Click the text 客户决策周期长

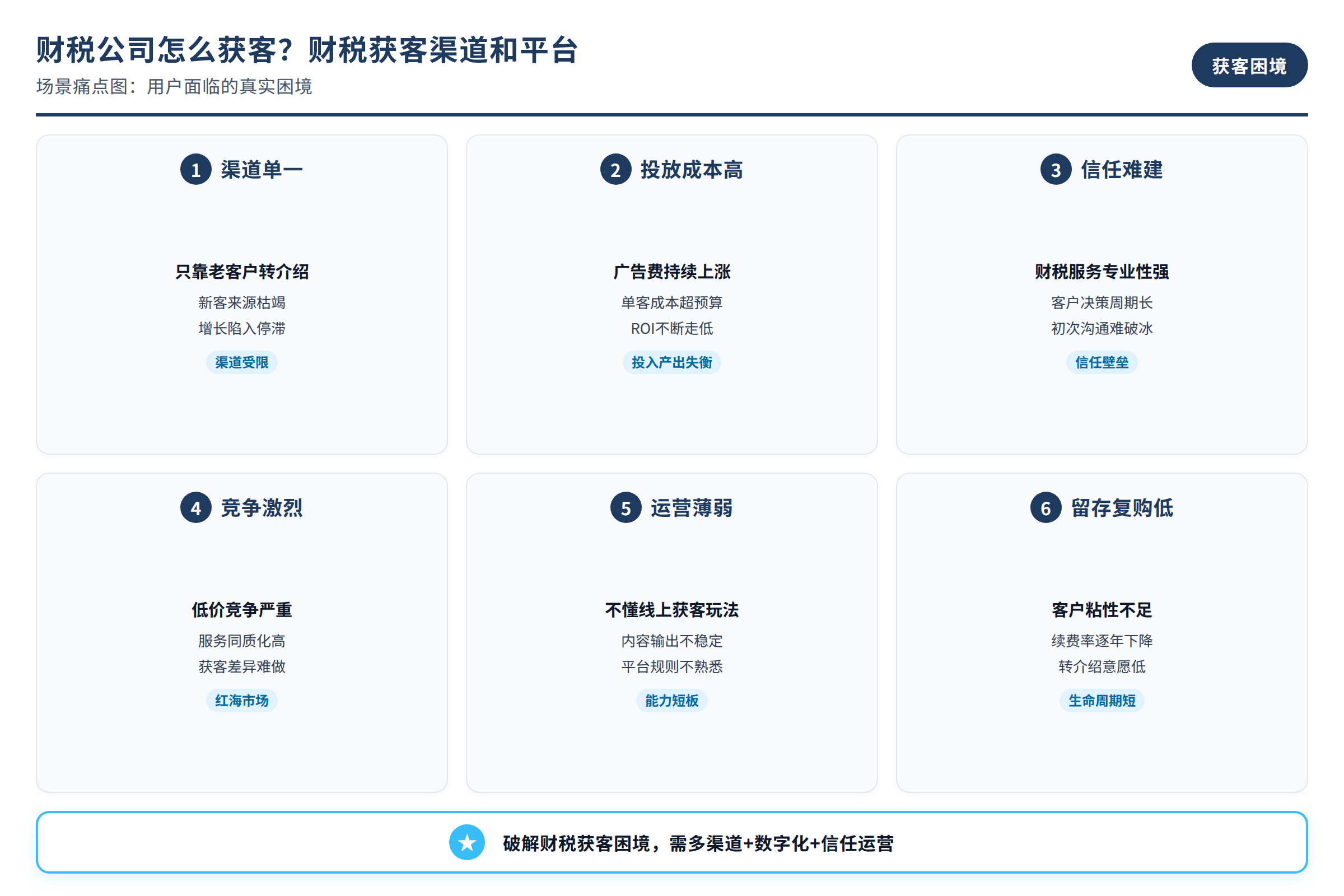coord(1102,302)
